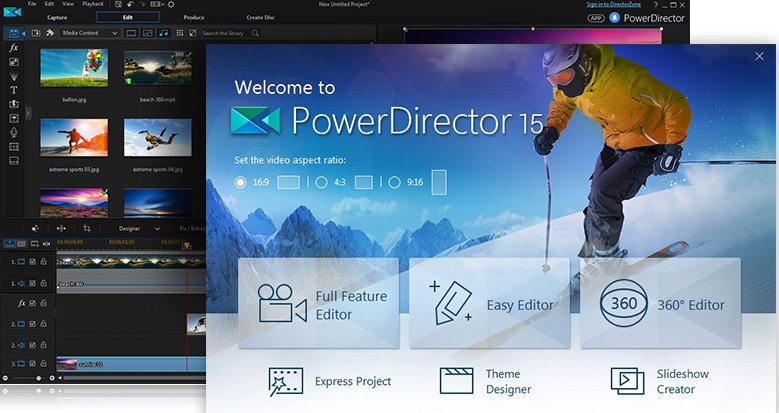Click the fit-timeline arrows icon on ruler
Viewport: 779px width, 413px height.
pyautogui.click(x=46, y=244)
